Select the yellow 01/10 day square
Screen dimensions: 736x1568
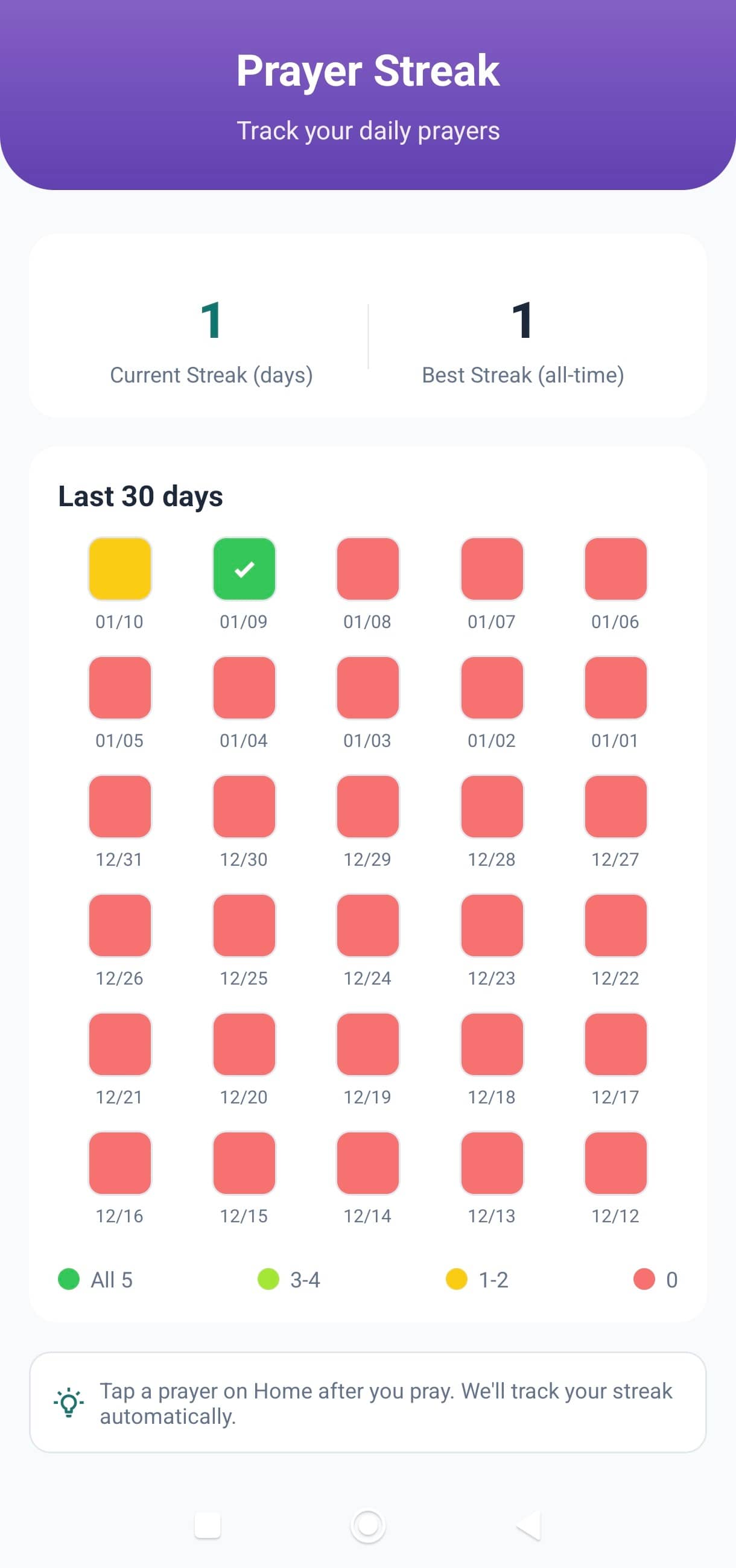[x=120, y=568]
